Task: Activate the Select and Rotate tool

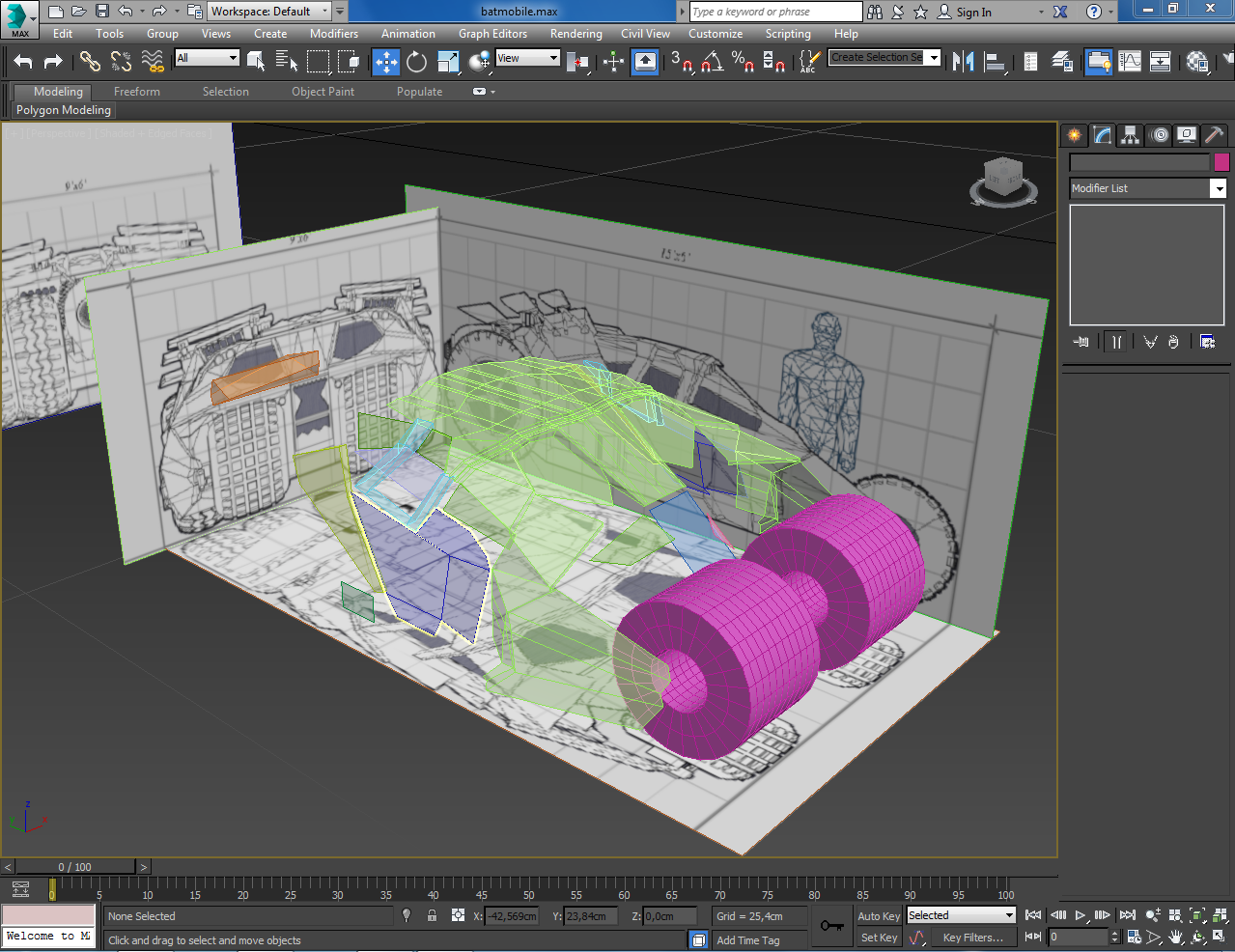Action: click(x=417, y=62)
